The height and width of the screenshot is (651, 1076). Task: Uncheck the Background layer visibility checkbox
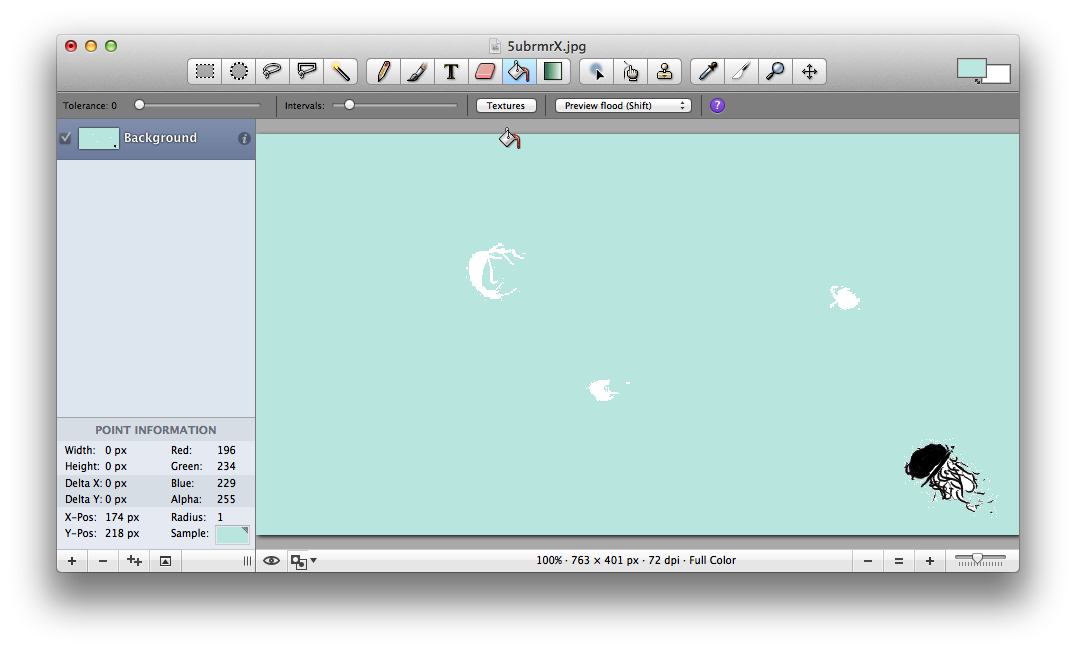point(65,138)
